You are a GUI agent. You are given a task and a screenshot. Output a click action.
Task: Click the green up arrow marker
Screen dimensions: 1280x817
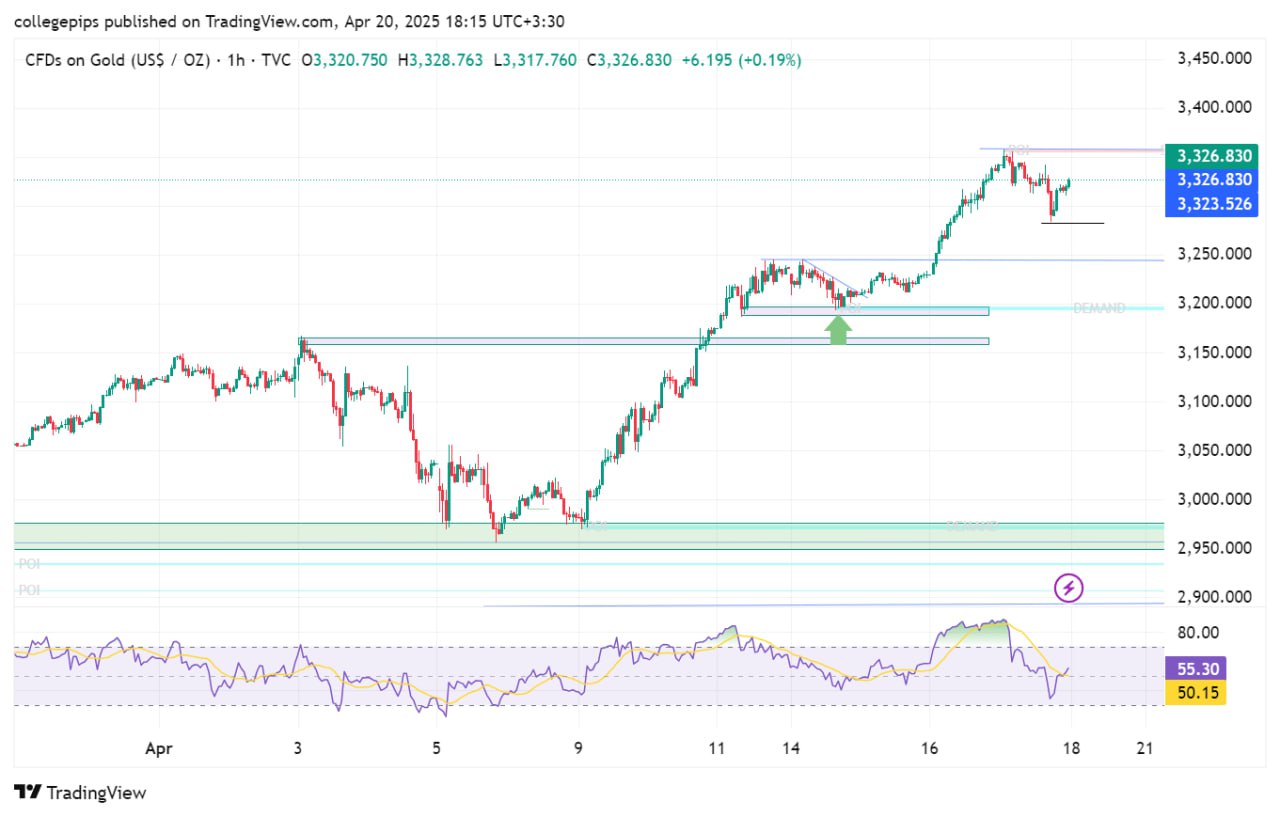click(838, 331)
